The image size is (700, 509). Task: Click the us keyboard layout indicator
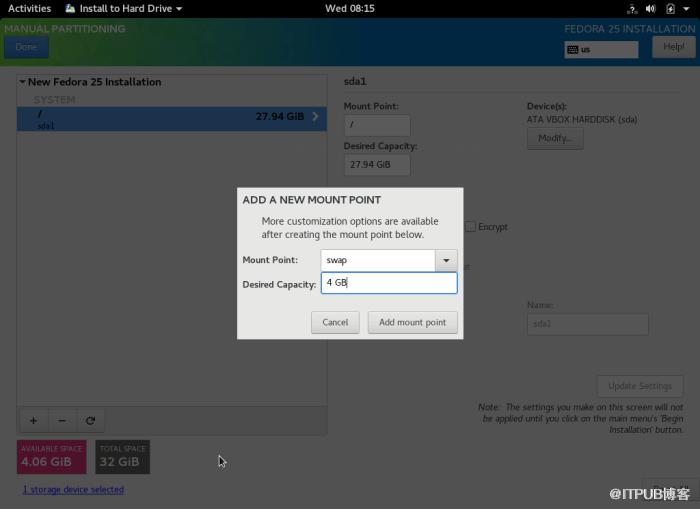click(x=601, y=50)
